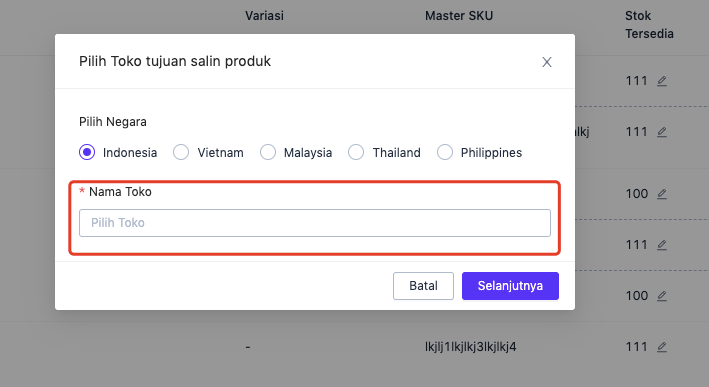Image resolution: width=709 pixels, height=387 pixels.
Task: Click the Variasi column header
Action: click(265, 16)
